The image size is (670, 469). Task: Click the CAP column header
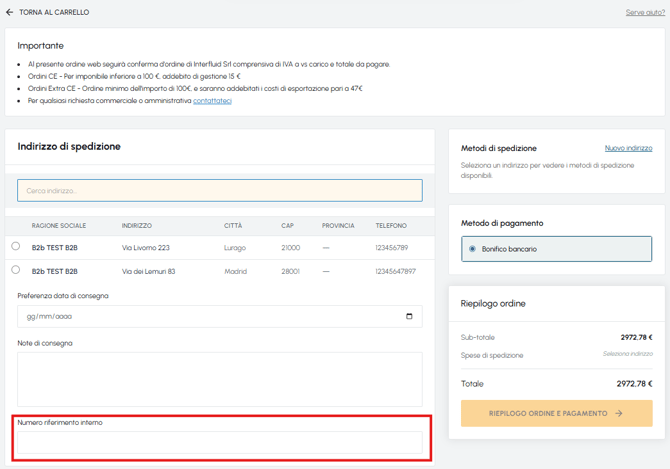[288, 226]
